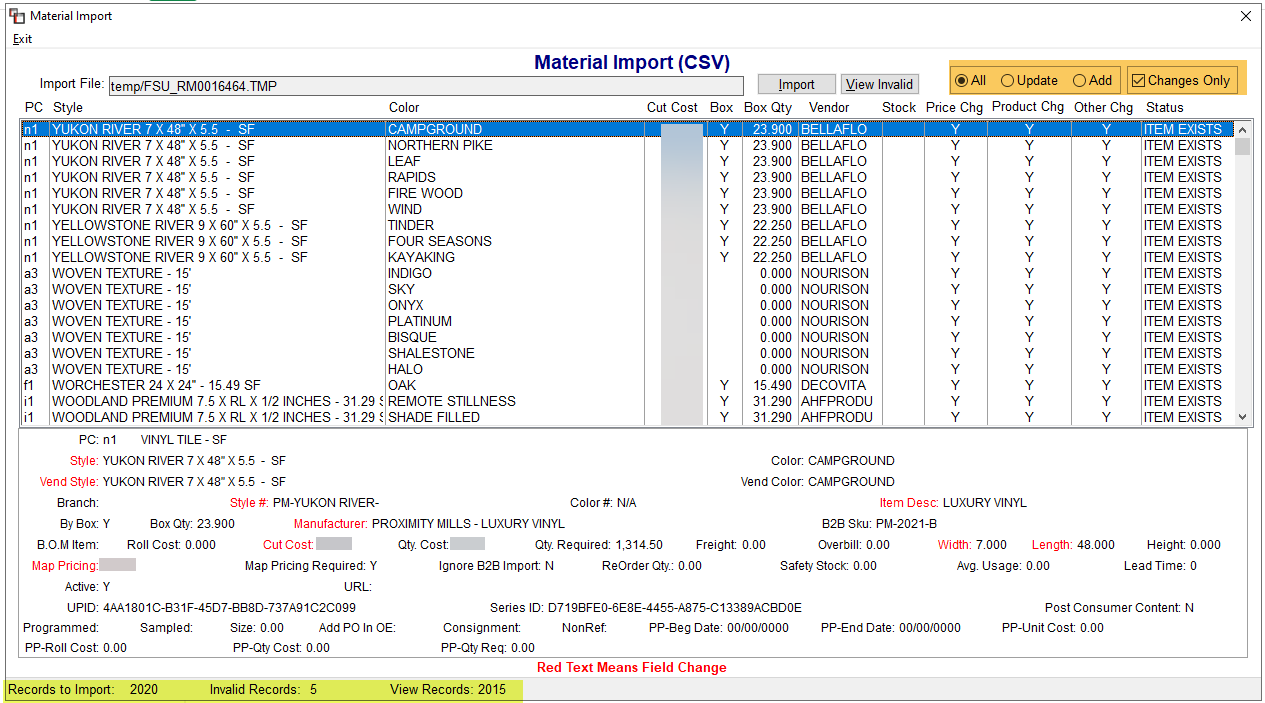Click Item Desc LUXURY VINYL value

click(985, 502)
